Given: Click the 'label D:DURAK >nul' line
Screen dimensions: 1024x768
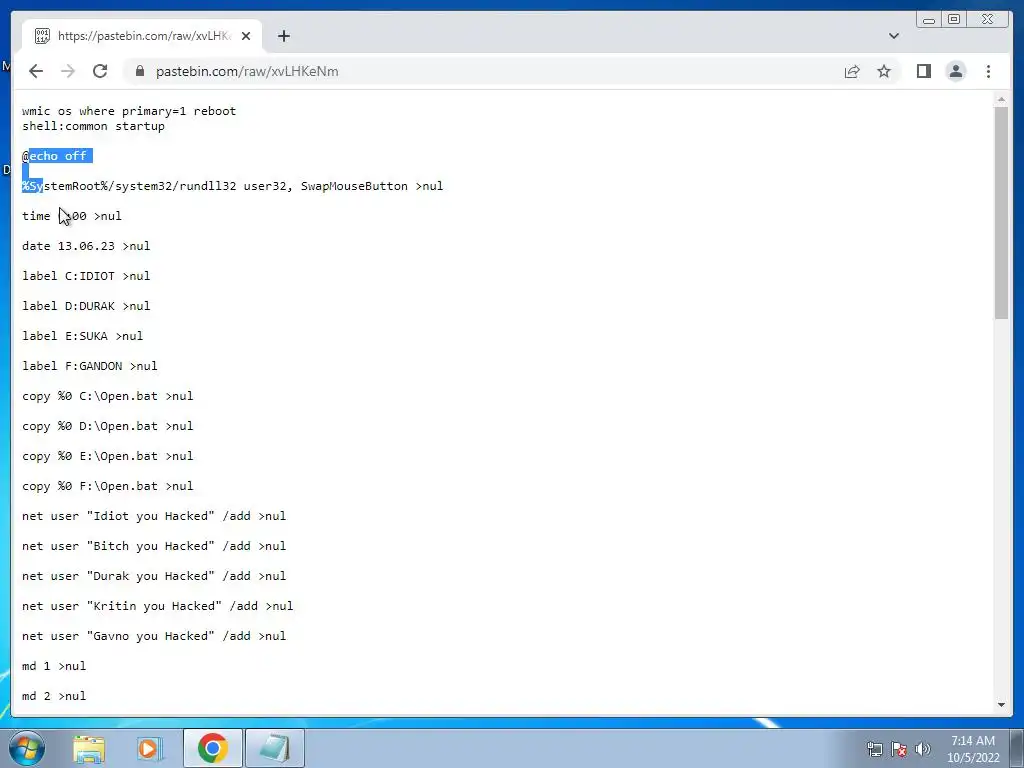Looking at the screenshot, I should pyautogui.click(x=86, y=306).
